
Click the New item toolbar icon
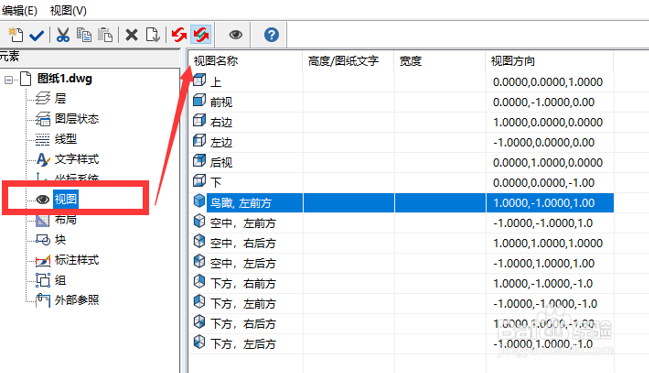point(15,35)
